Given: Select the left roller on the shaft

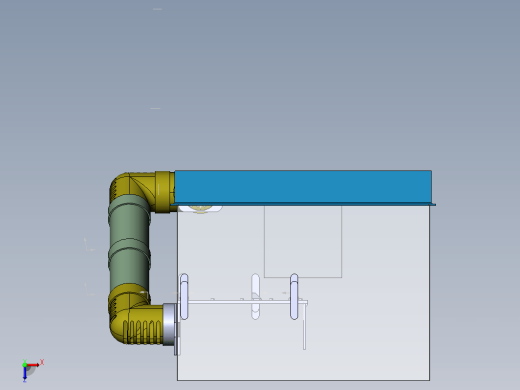Looking at the screenshot, I should [x=184, y=297].
